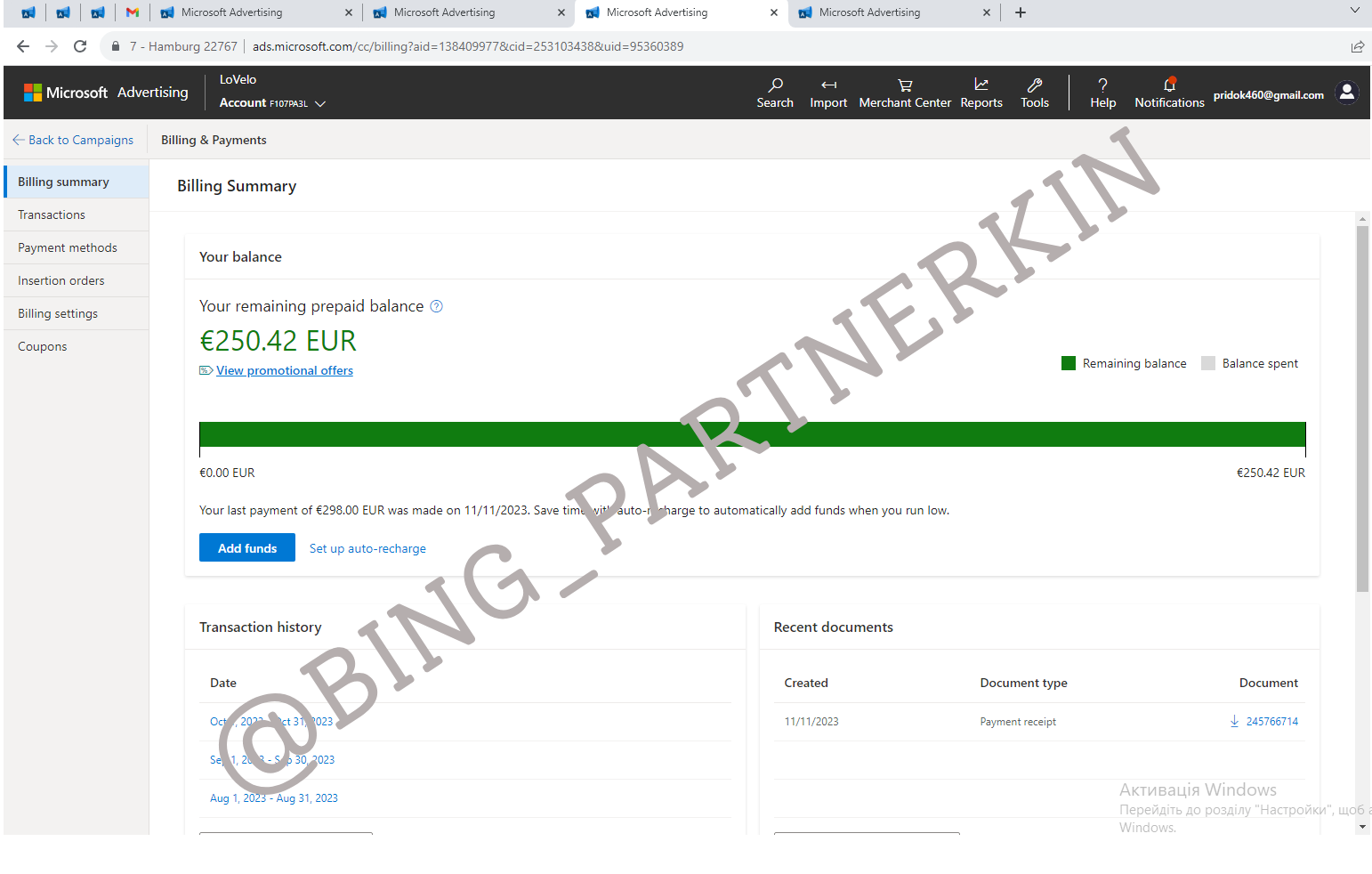Open the Reports chart icon
Image resolution: width=1372 pixels, height=874 pixels.
pyautogui.click(x=981, y=85)
